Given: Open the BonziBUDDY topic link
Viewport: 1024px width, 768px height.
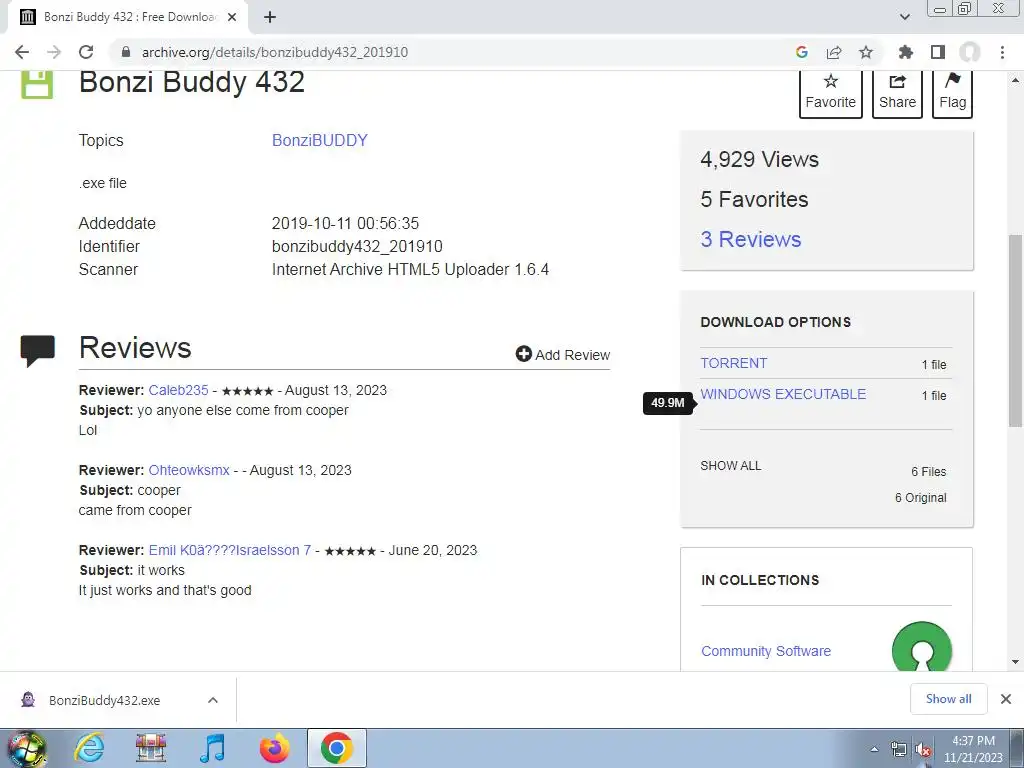Looking at the screenshot, I should point(319,140).
